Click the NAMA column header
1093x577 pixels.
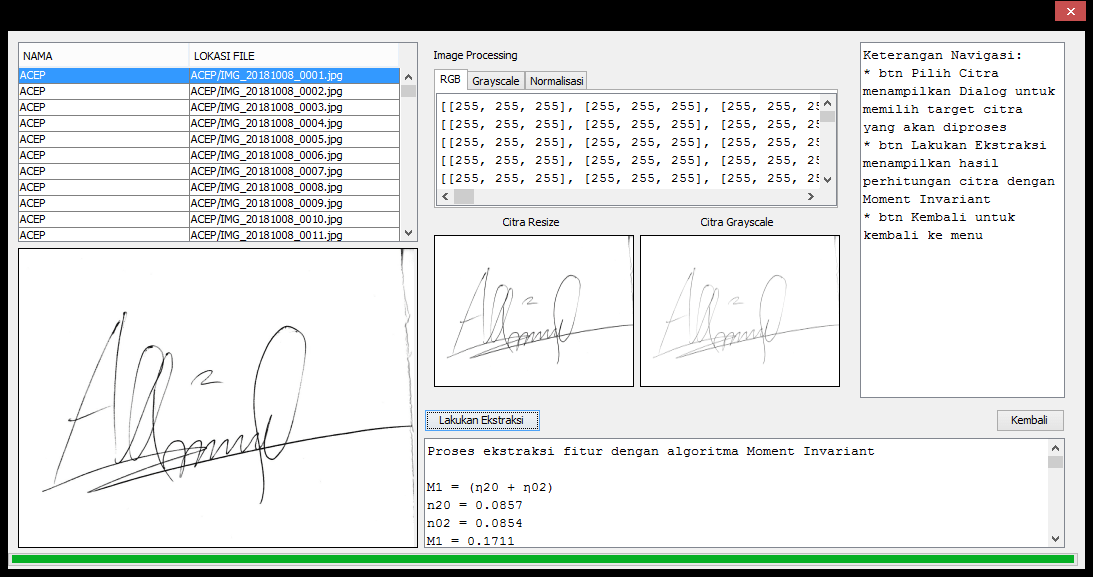coord(103,56)
